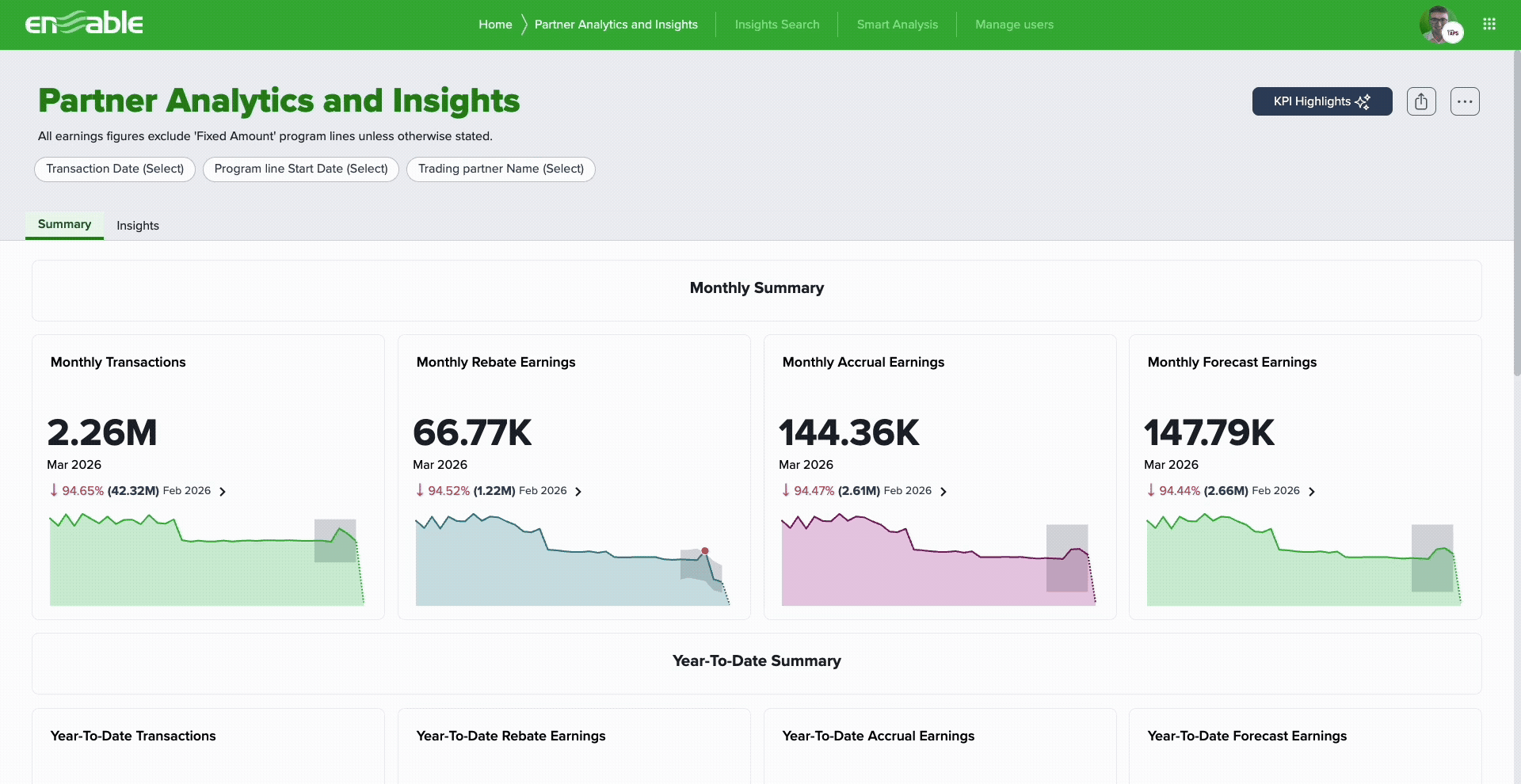The width and height of the screenshot is (1521, 784).
Task: Open Smart Analysis from the top navigation
Action: pos(897,25)
